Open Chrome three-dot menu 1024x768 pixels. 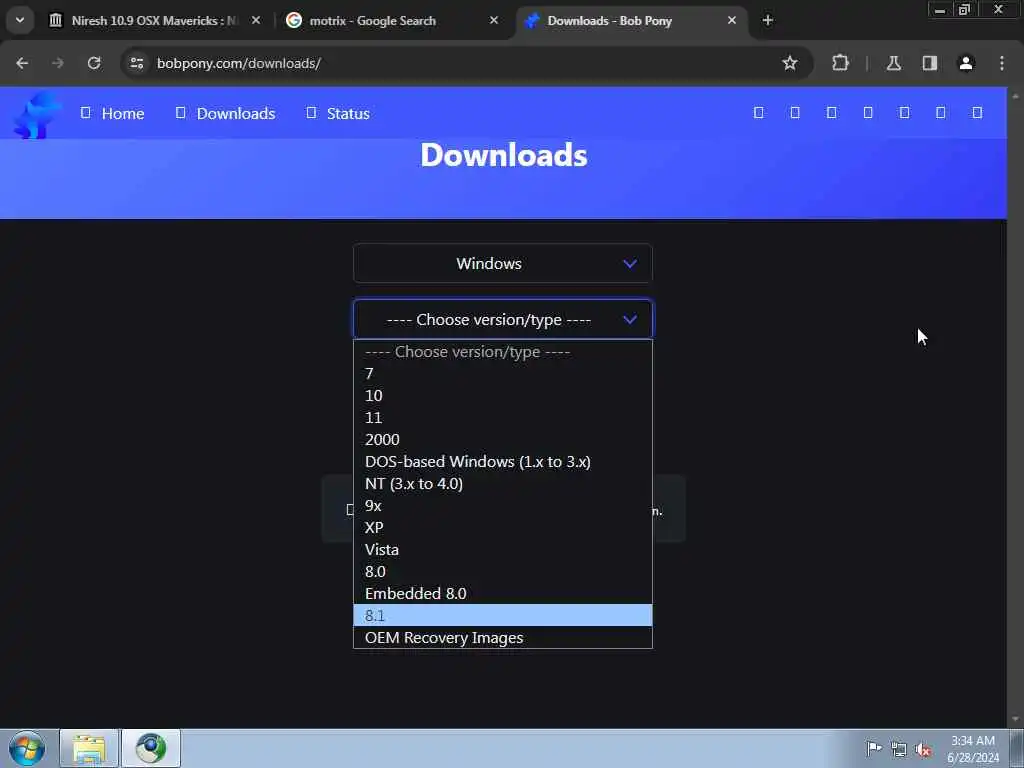[x=1002, y=63]
